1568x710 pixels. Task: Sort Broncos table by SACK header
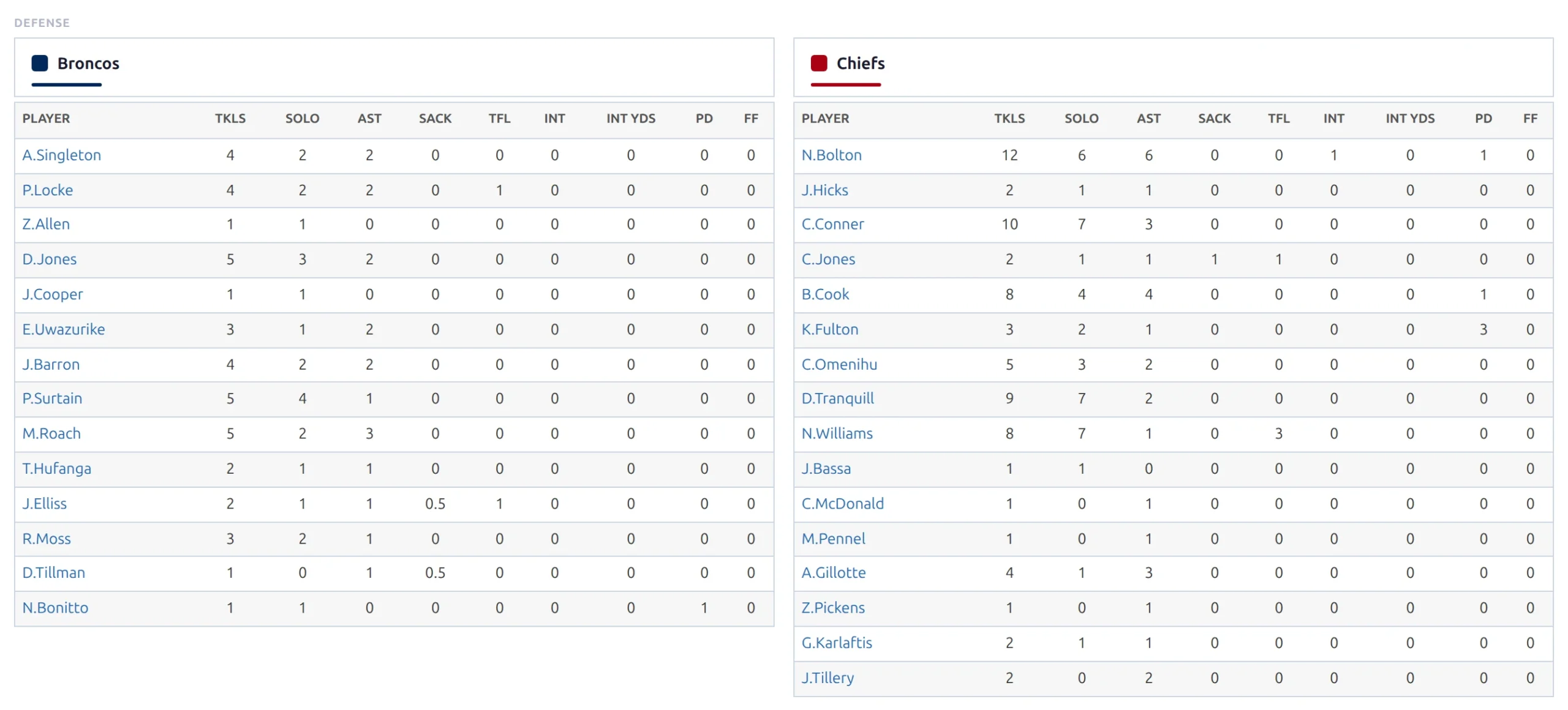point(435,119)
